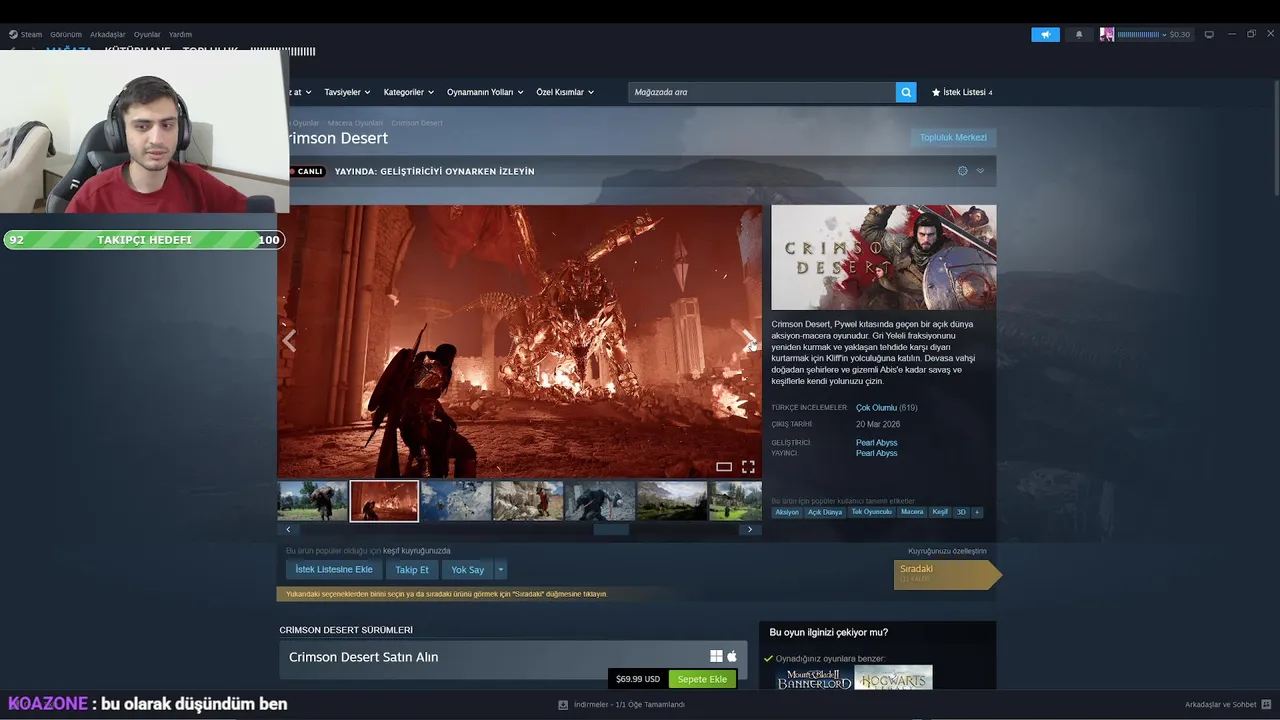Click Macera Oyunları breadcrumb link
The image size is (1280, 720).
(x=355, y=123)
